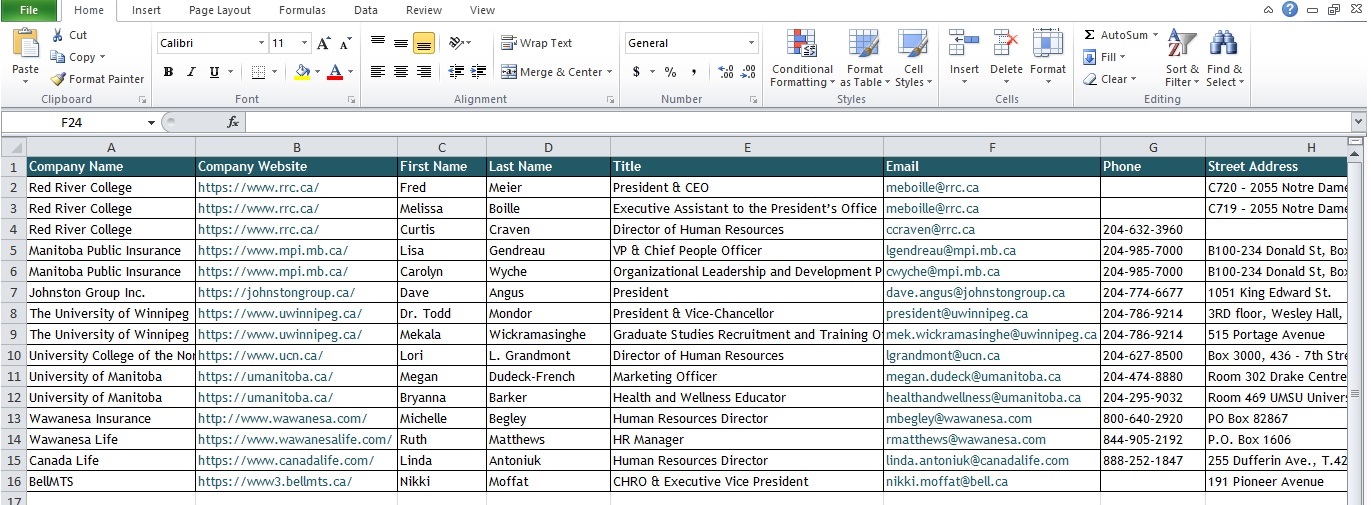Apply the yellow Fill Color bucket
This screenshot has width=1371, height=505.
click(303, 72)
